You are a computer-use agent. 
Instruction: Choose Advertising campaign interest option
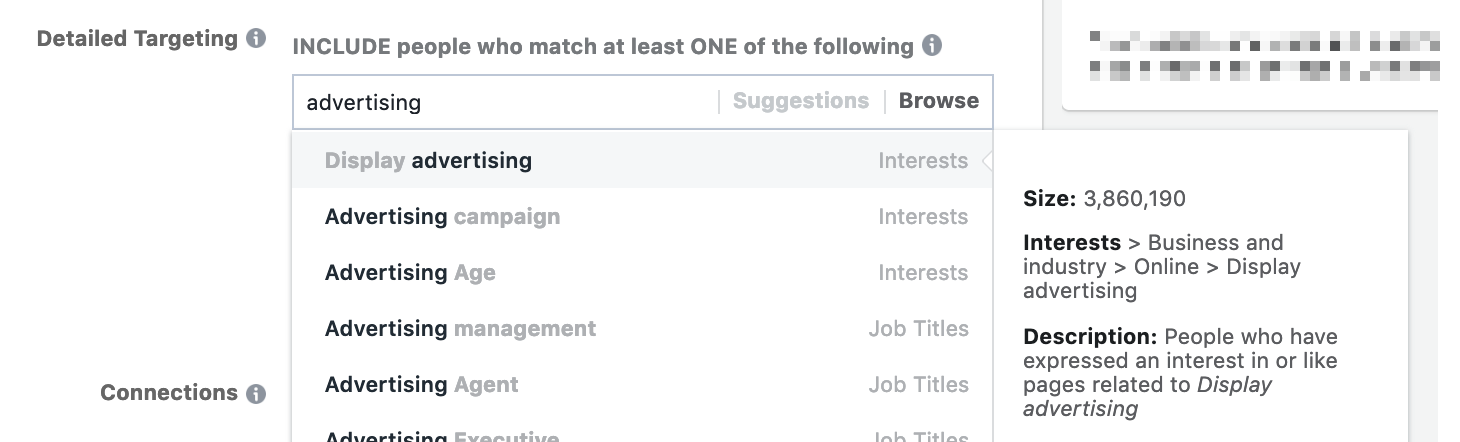442,217
